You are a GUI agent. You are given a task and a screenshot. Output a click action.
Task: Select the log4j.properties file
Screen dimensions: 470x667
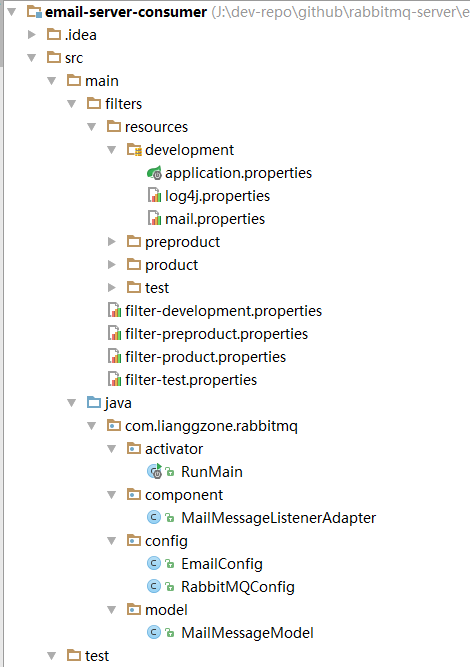[x=217, y=196]
